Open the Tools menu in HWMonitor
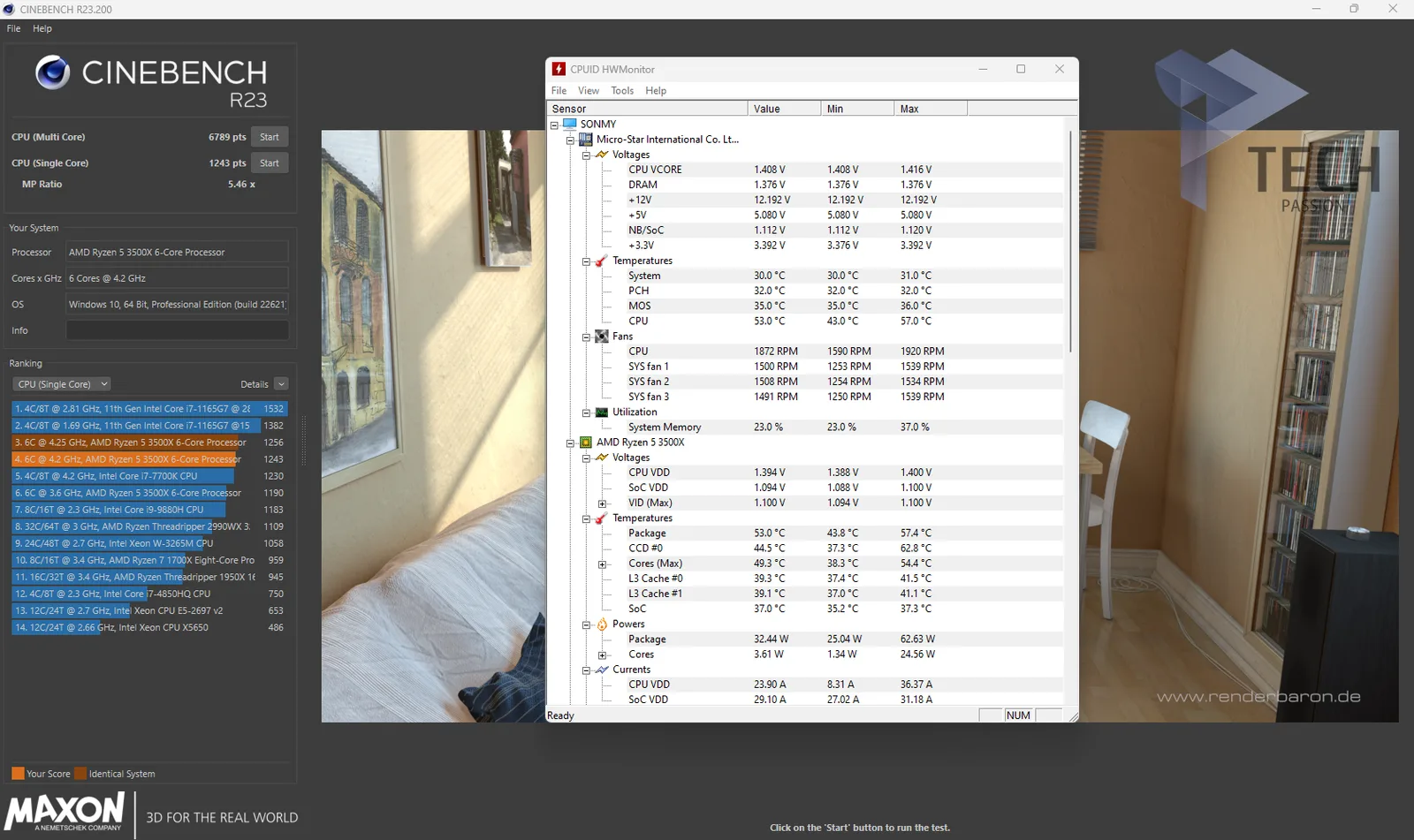 click(622, 91)
